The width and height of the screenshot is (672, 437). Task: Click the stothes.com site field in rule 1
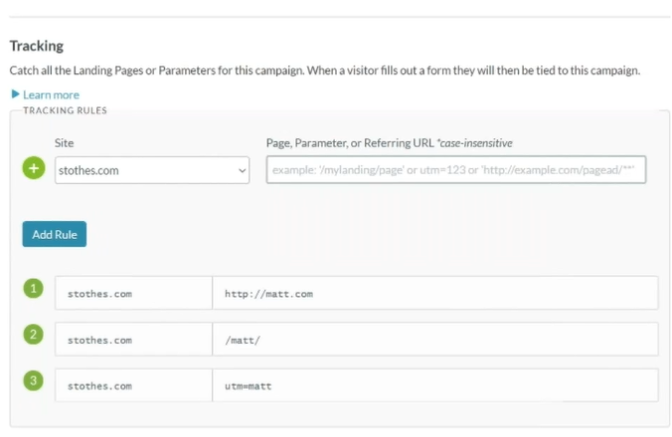[x=133, y=294]
